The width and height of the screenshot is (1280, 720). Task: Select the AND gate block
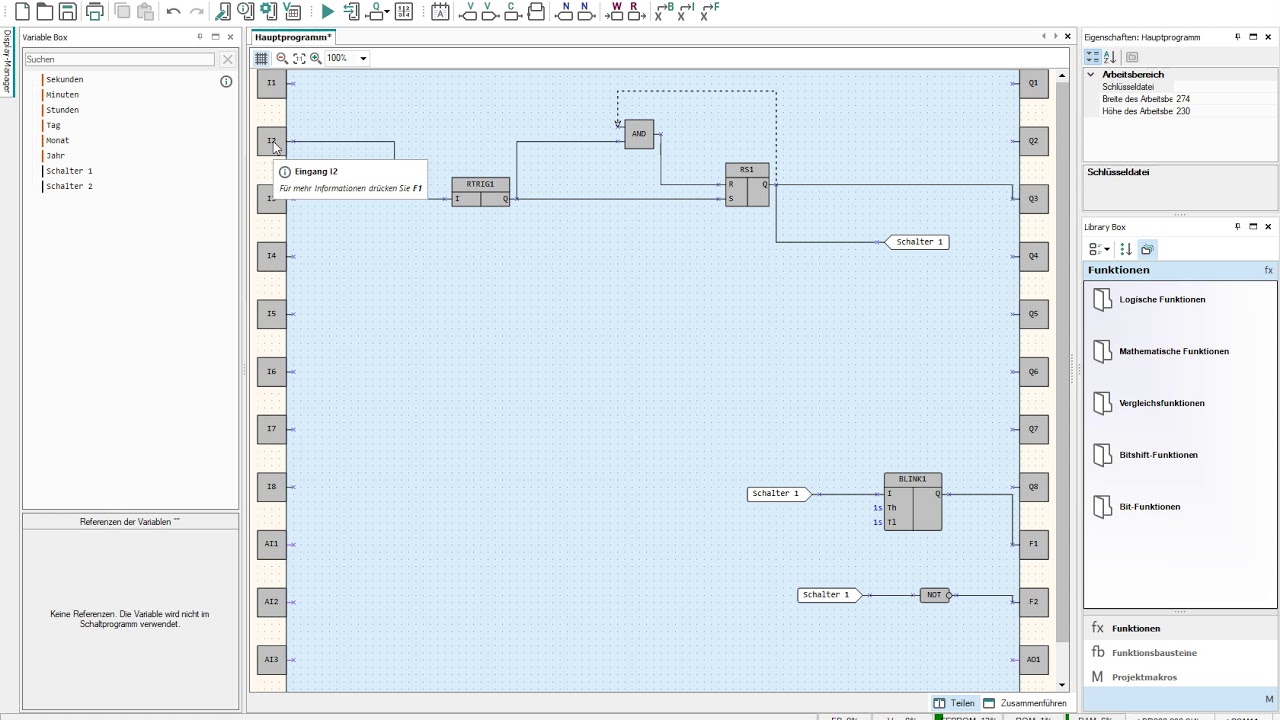639,134
